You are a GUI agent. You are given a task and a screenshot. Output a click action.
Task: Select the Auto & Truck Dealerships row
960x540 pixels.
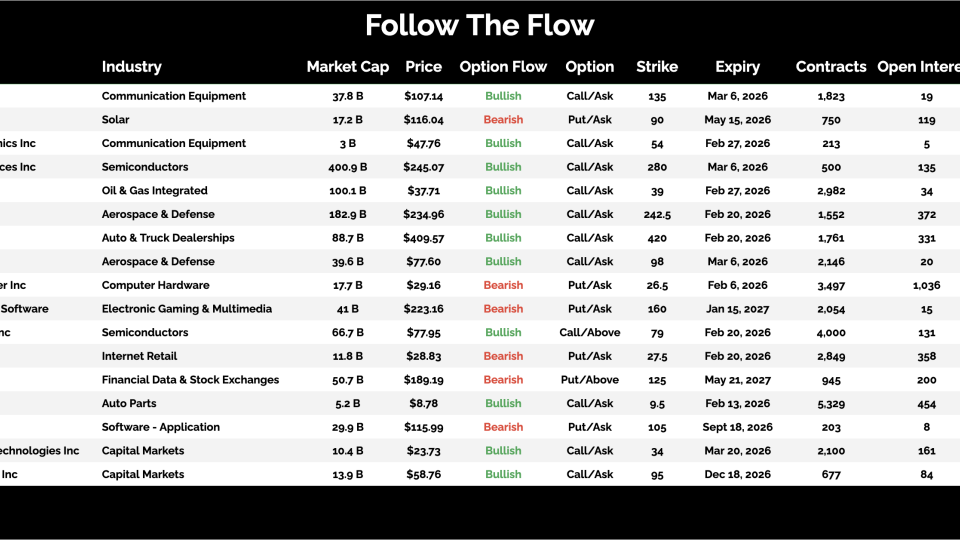coord(168,238)
